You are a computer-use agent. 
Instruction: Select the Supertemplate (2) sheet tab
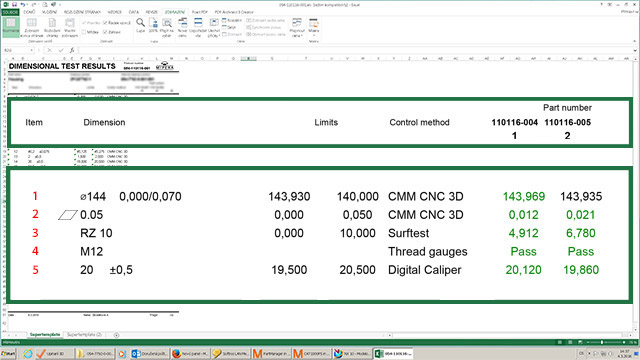84,335
